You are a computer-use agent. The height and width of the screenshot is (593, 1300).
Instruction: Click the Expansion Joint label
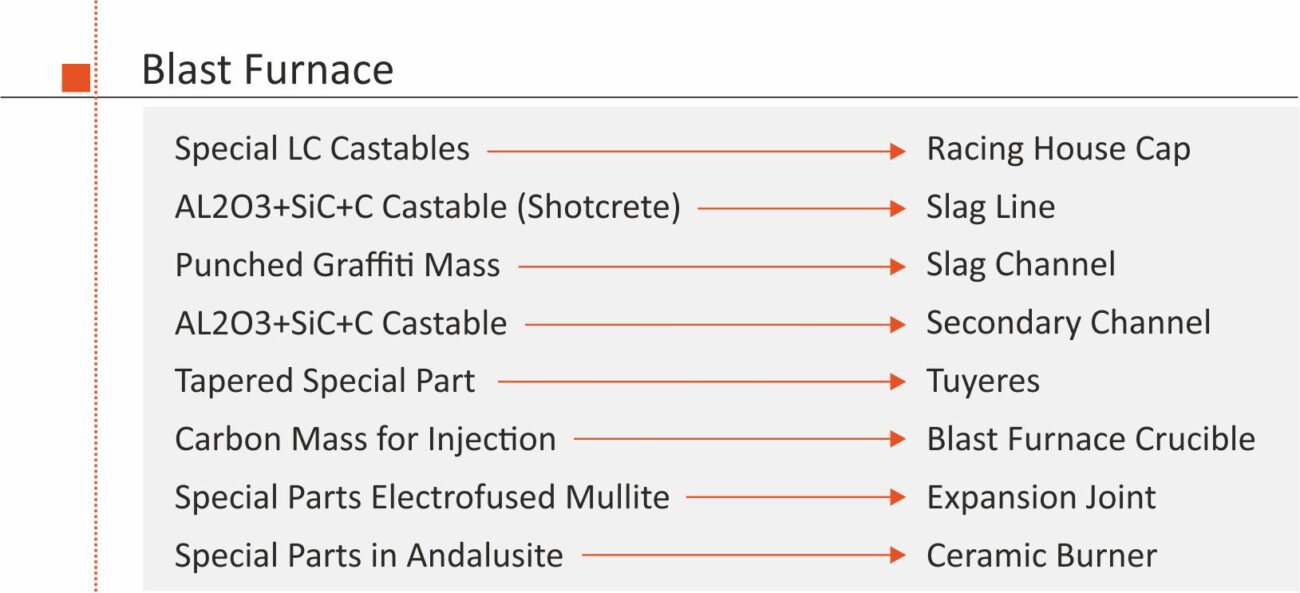(x=1041, y=497)
